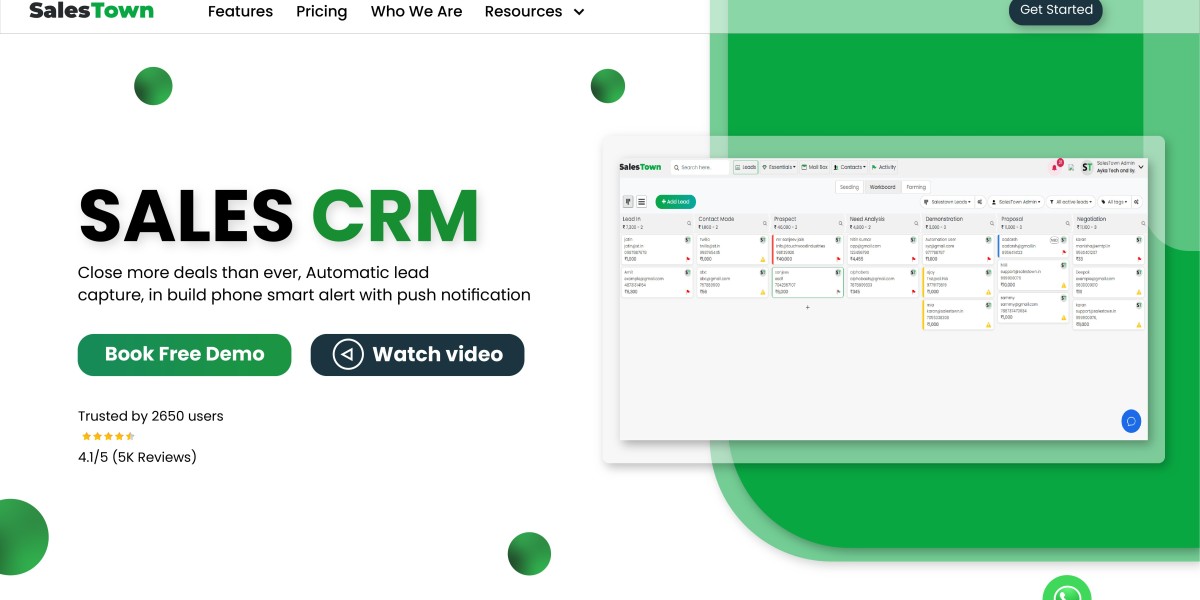
Task: Click the plus icon below Prospect cards
Action: (x=808, y=307)
